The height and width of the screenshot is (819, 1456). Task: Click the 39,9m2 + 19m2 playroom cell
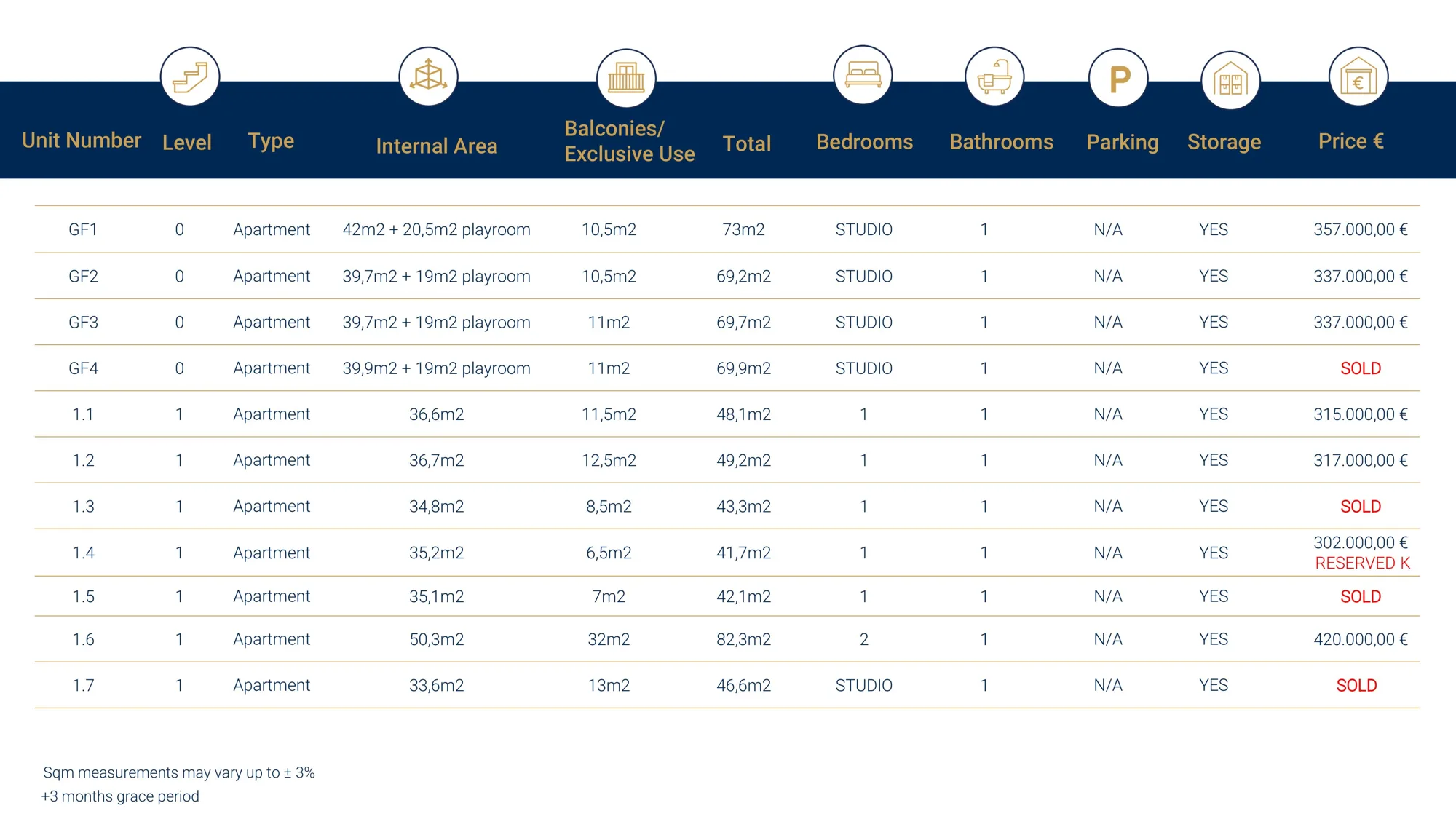click(x=436, y=368)
